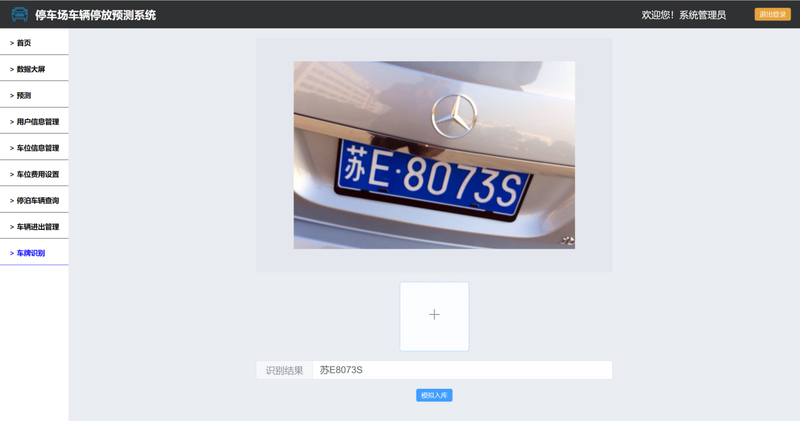Click the 停车场车辆停放预测系统 title
The height and width of the screenshot is (421, 800).
tap(95, 15)
